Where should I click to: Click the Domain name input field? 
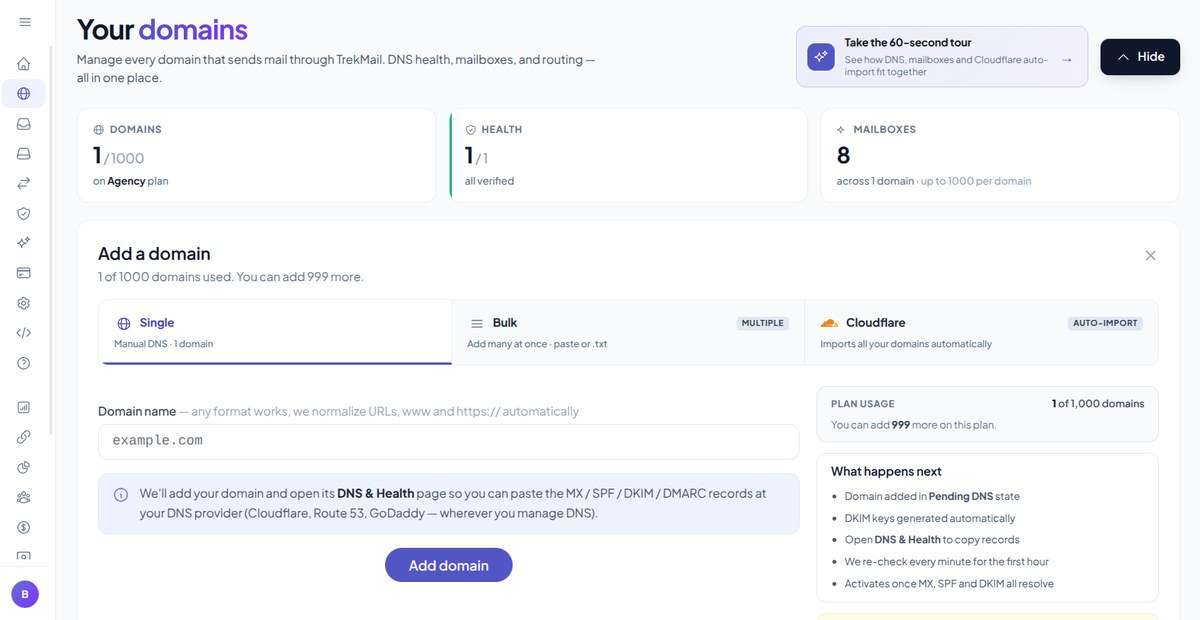click(x=448, y=441)
